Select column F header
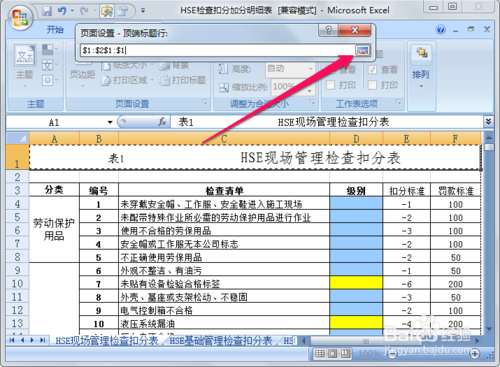This screenshot has width=500, height=367. [x=455, y=138]
